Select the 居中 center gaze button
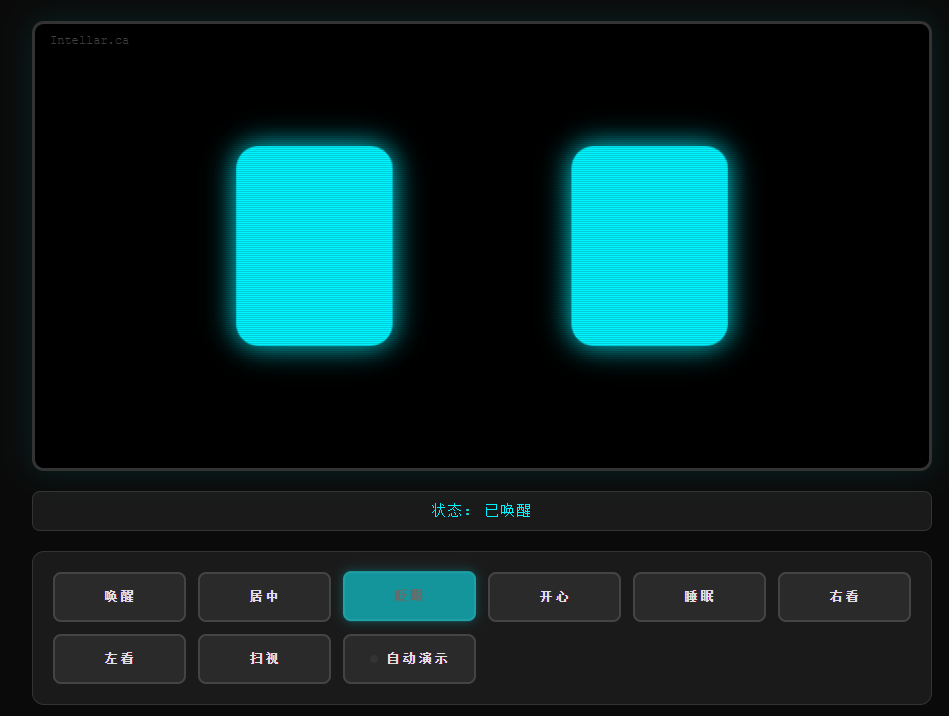The width and height of the screenshot is (949, 716). (x=264, y=597)
